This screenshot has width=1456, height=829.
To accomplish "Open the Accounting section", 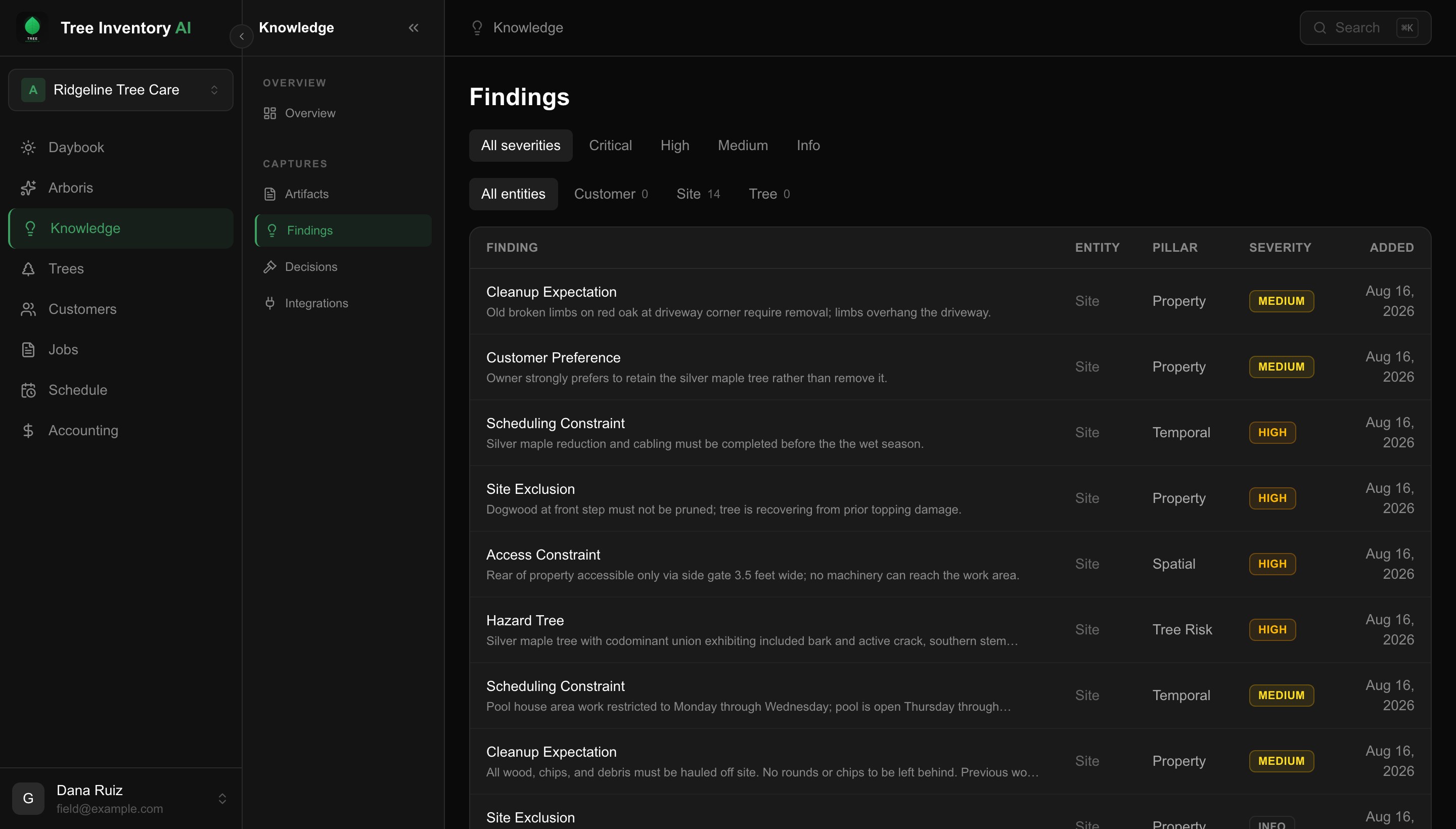I will click(x=121, y=431).
